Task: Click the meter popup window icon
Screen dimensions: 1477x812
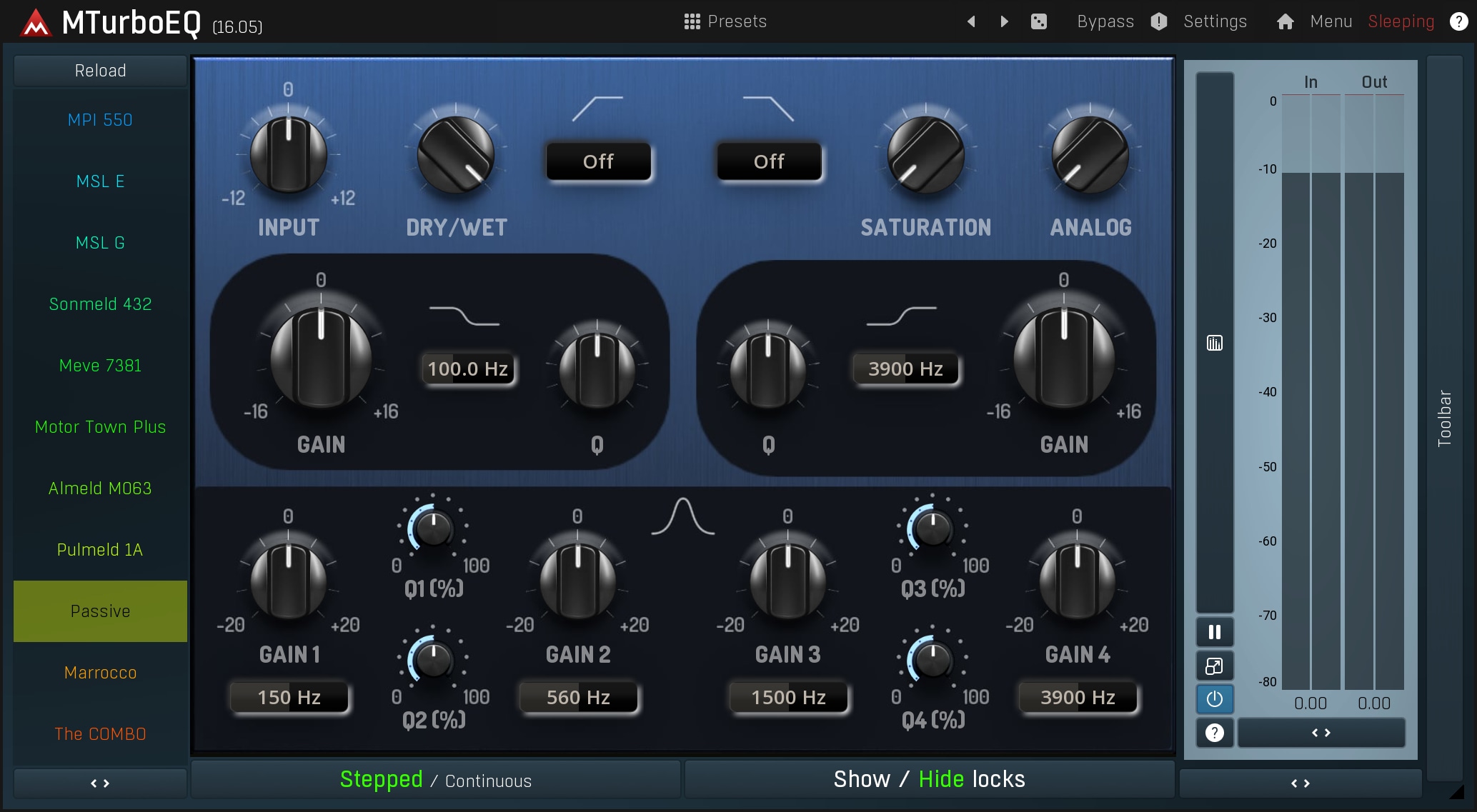Action: pyautogui.click(x=1215, y=666)
